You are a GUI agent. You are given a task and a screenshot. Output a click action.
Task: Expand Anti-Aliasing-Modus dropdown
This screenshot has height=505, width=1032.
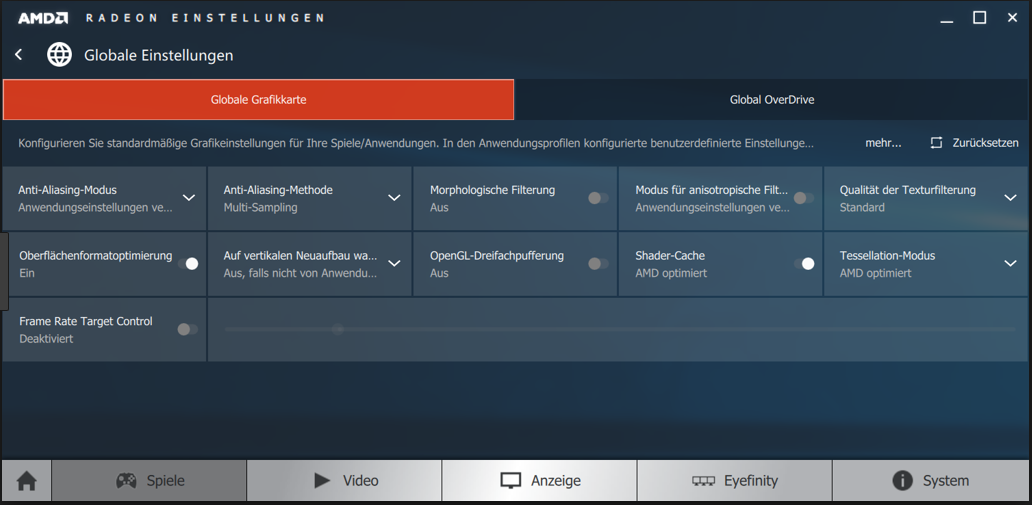189,198
